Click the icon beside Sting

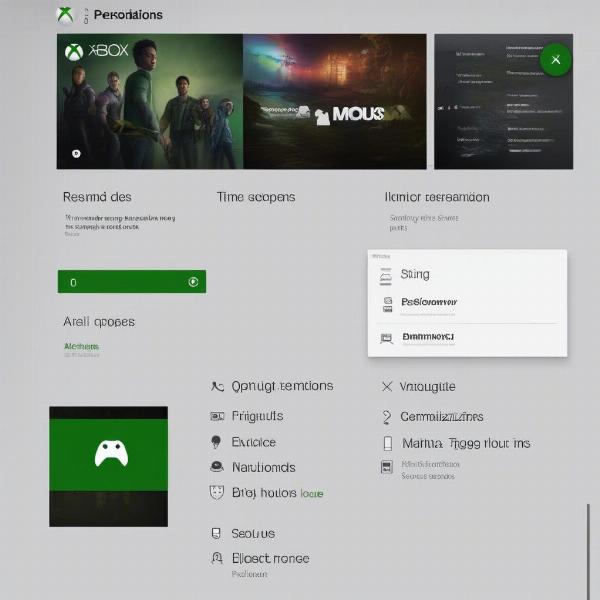[386, 276]
